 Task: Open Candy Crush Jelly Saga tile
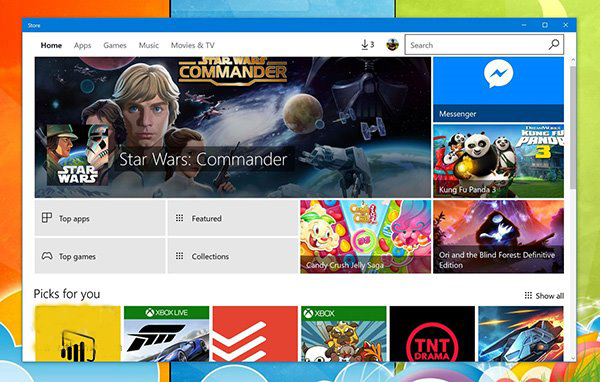click(365, 237)
